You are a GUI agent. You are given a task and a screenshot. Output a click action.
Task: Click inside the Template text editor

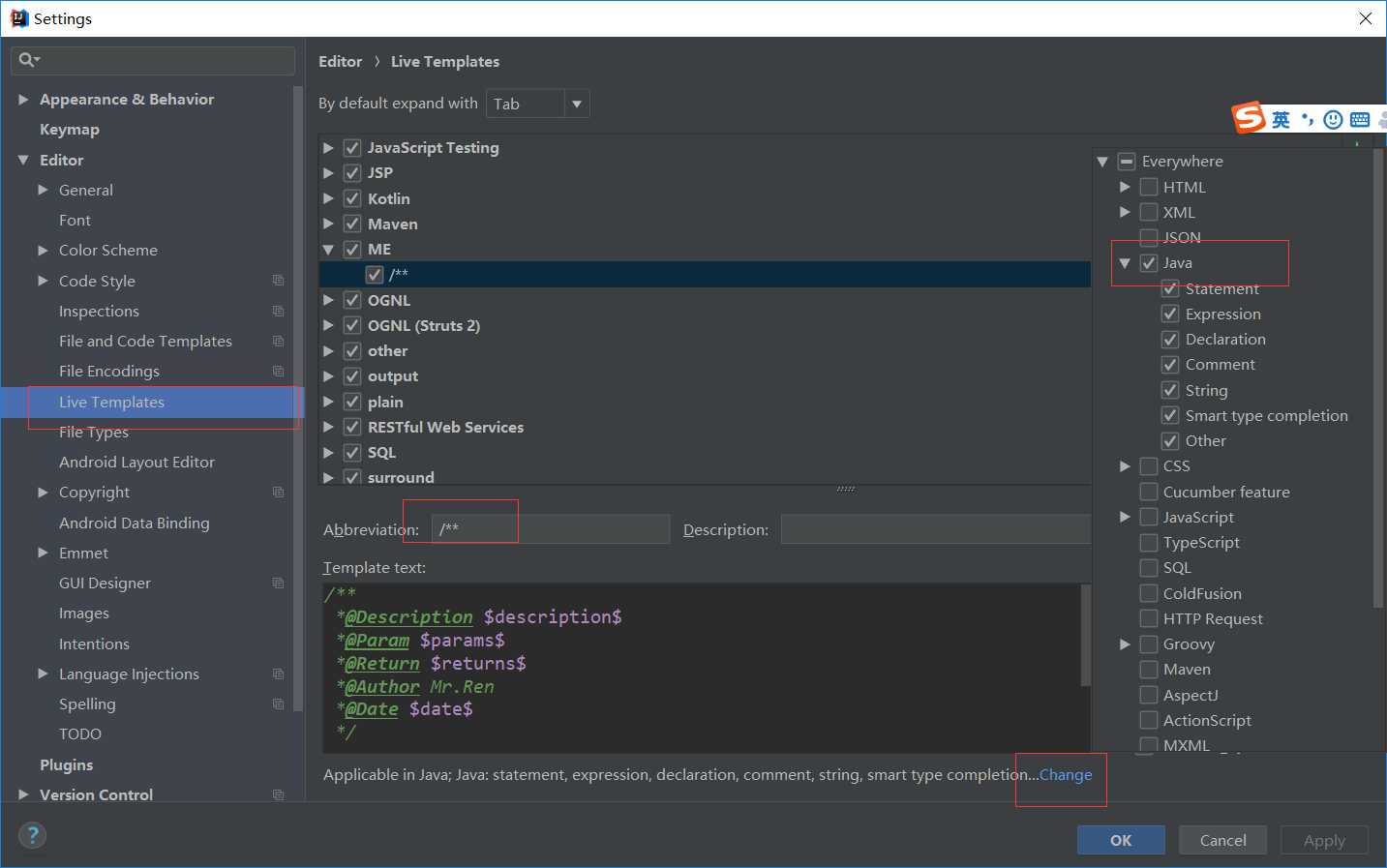point(701,668)
